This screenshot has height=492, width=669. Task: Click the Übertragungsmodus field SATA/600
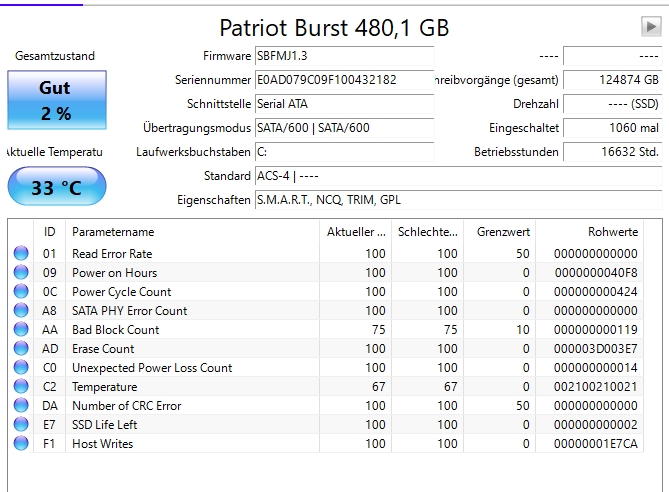click(345, 128)
